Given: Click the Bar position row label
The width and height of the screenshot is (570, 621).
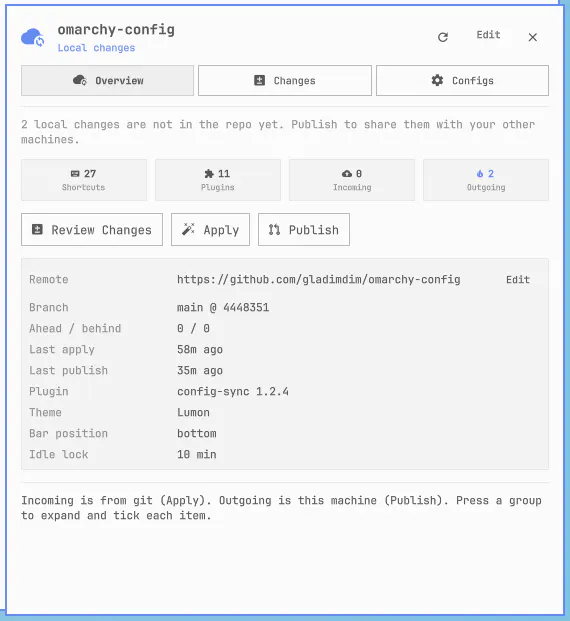Looking at the screenshot, I should coord(69,434).
